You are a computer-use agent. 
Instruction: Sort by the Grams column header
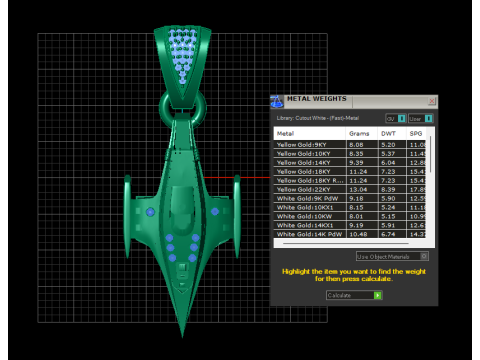(362, 133)
